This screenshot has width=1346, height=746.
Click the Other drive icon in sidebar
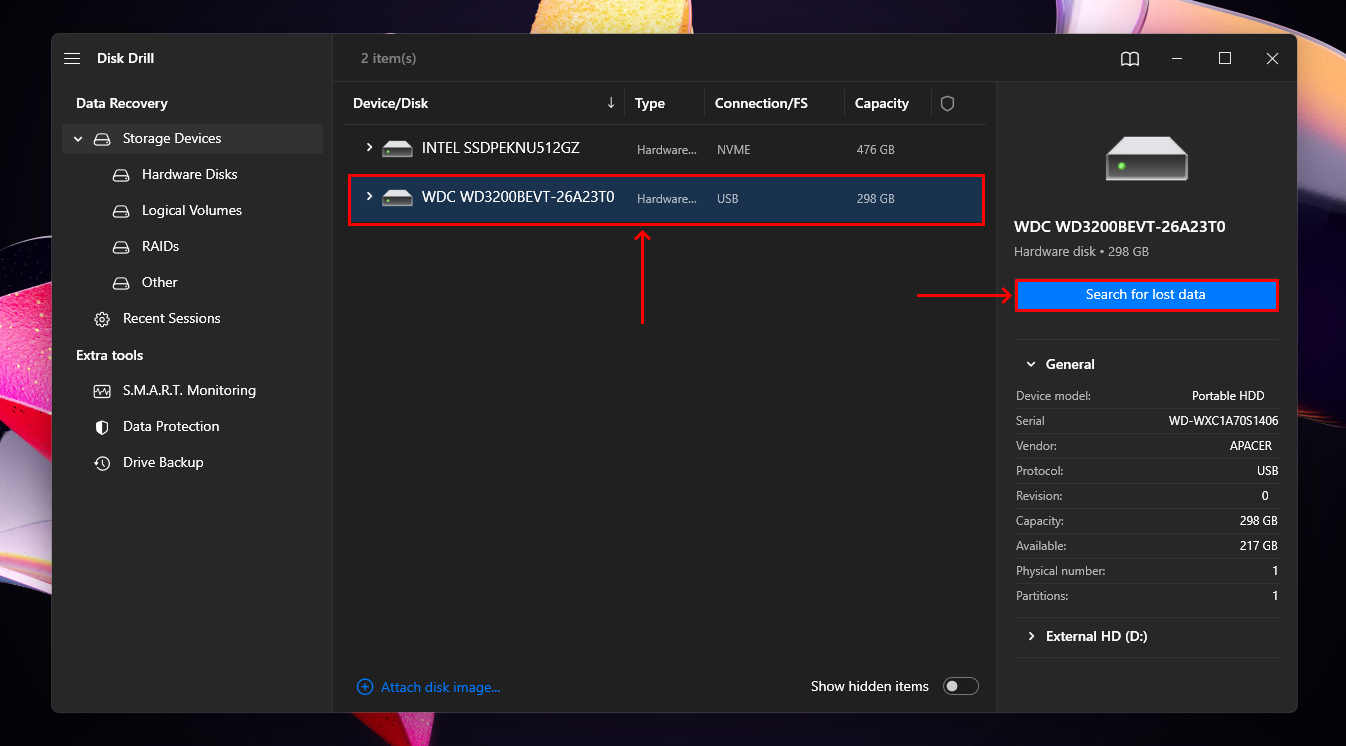(121, 283)
